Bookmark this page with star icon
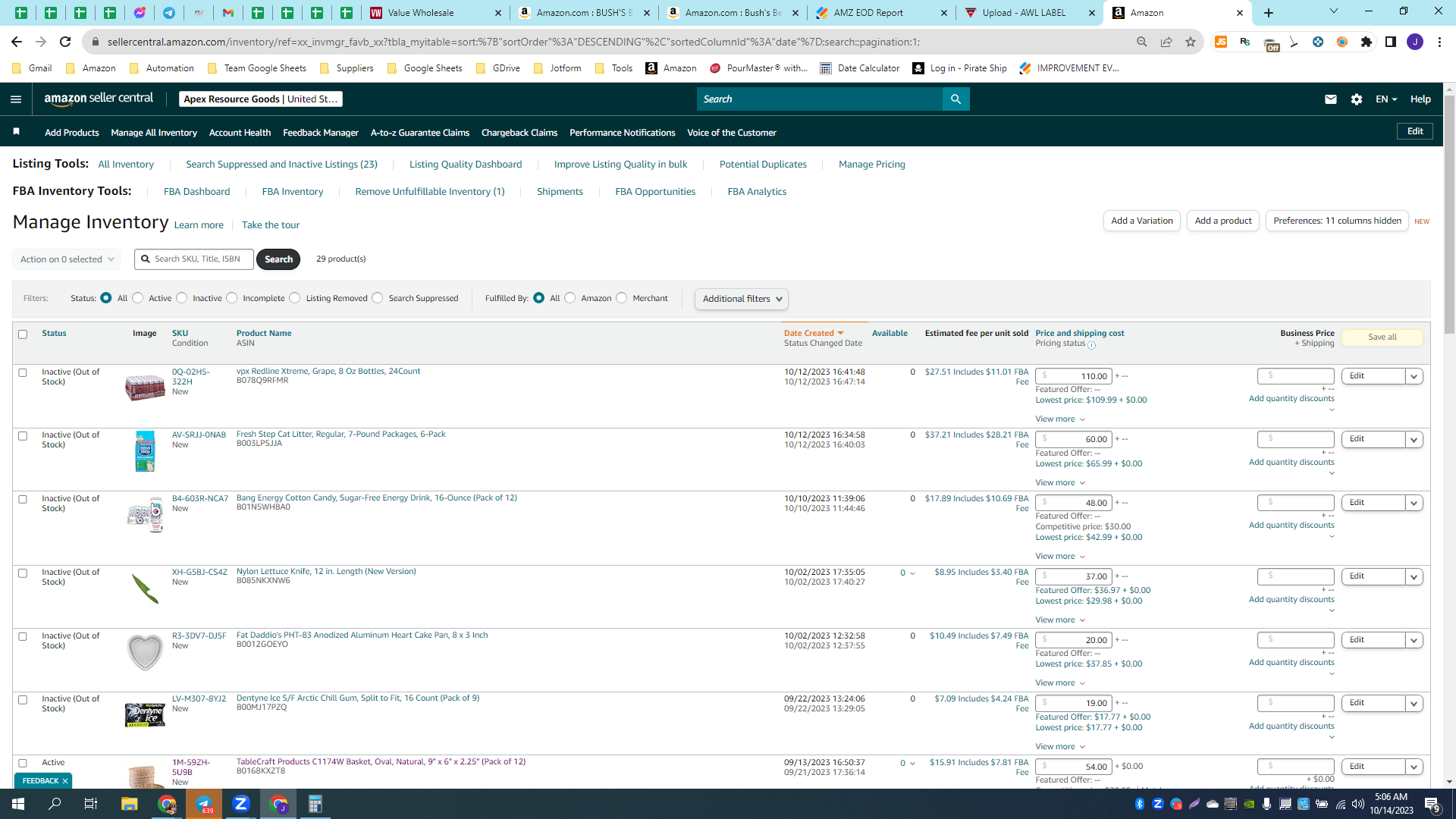 (x=1191, y=42)
